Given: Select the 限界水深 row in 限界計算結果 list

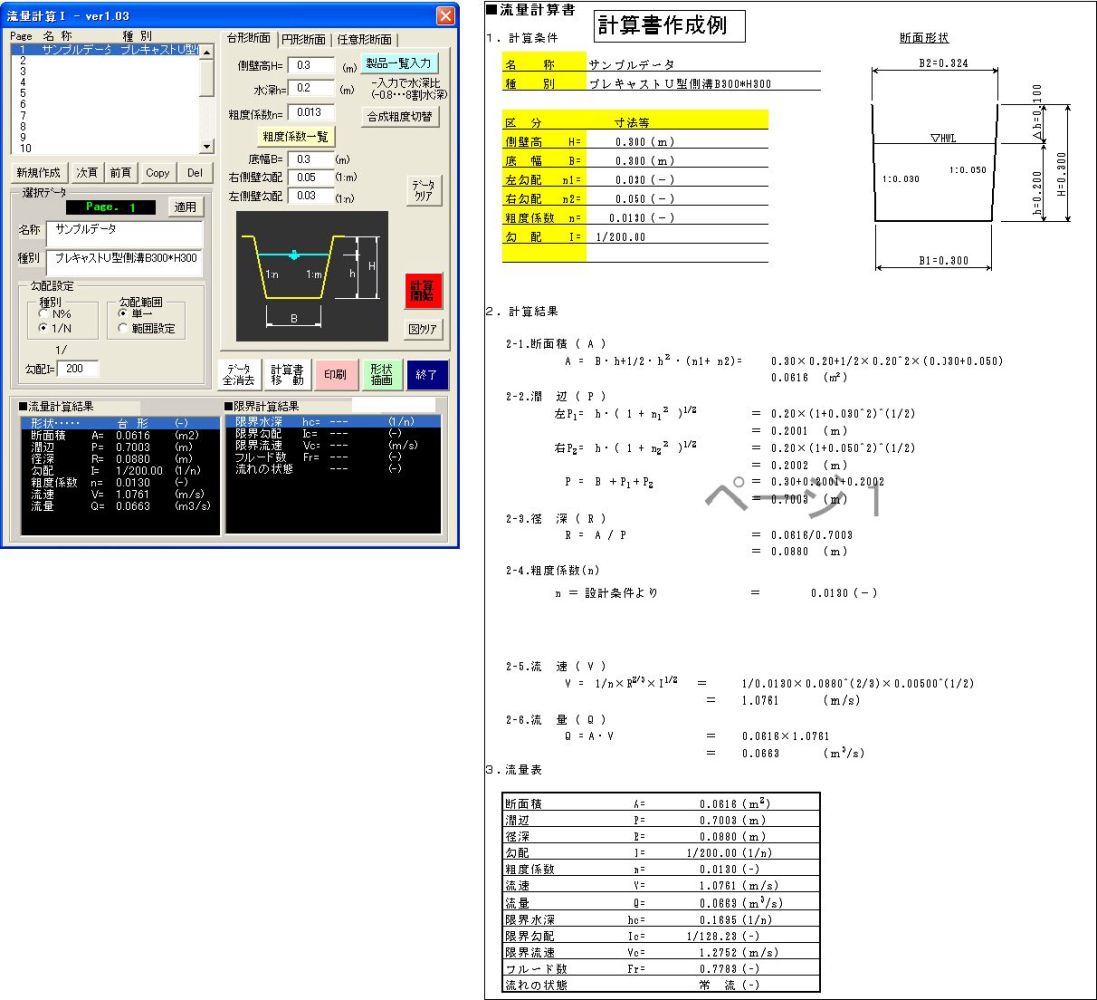Looking at the screenshot, I should [x=333, y=422].
